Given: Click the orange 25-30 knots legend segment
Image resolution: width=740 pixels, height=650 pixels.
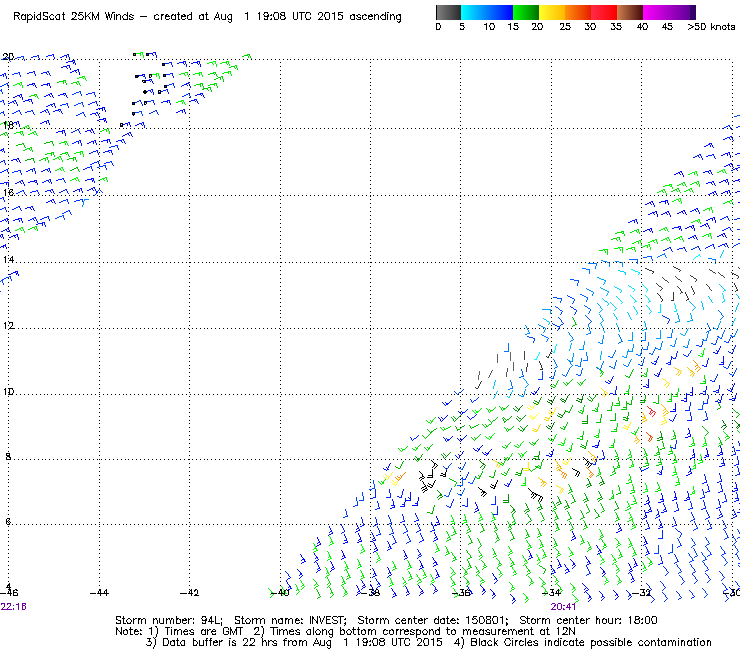Looking at the screenshot, I should pos(578,12).
